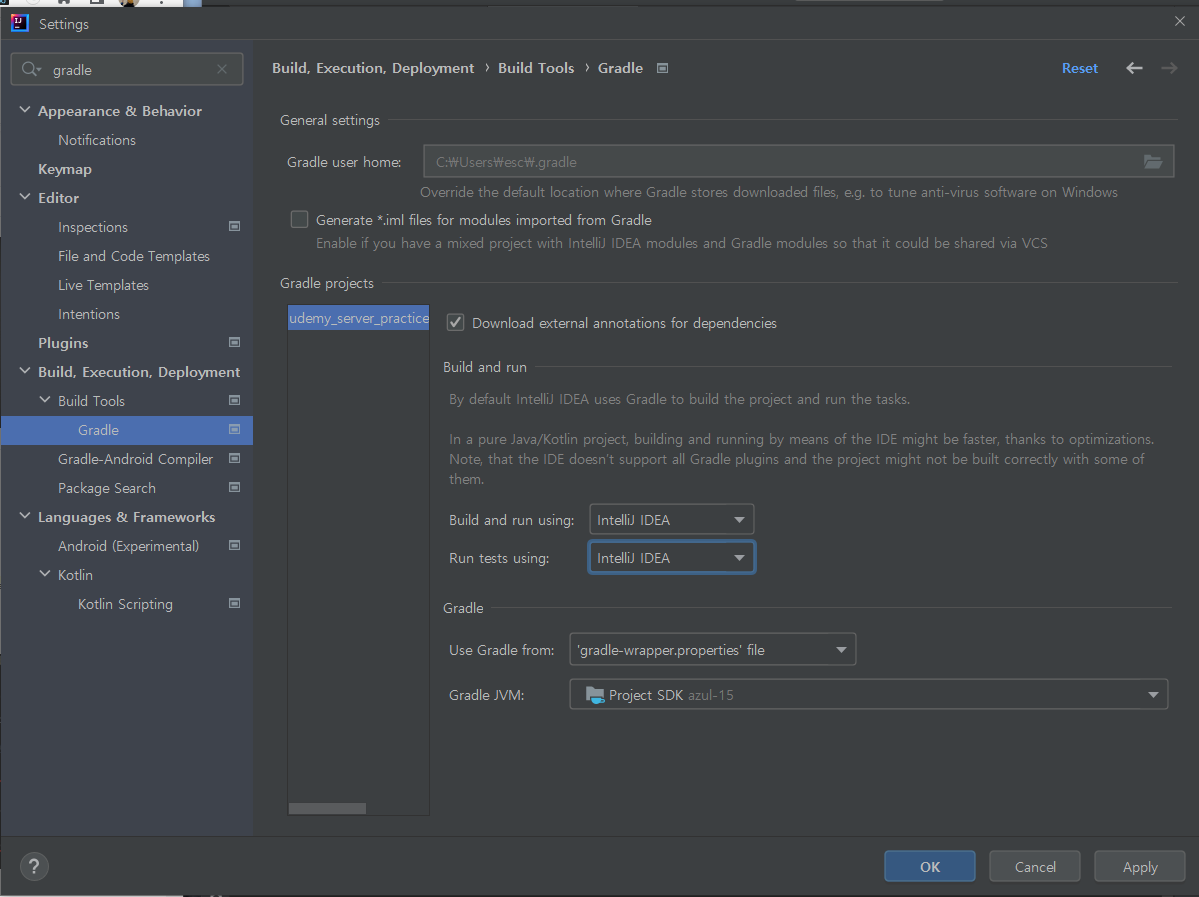Click the search magnifier icon in settings search

click(x=30, y=70)
